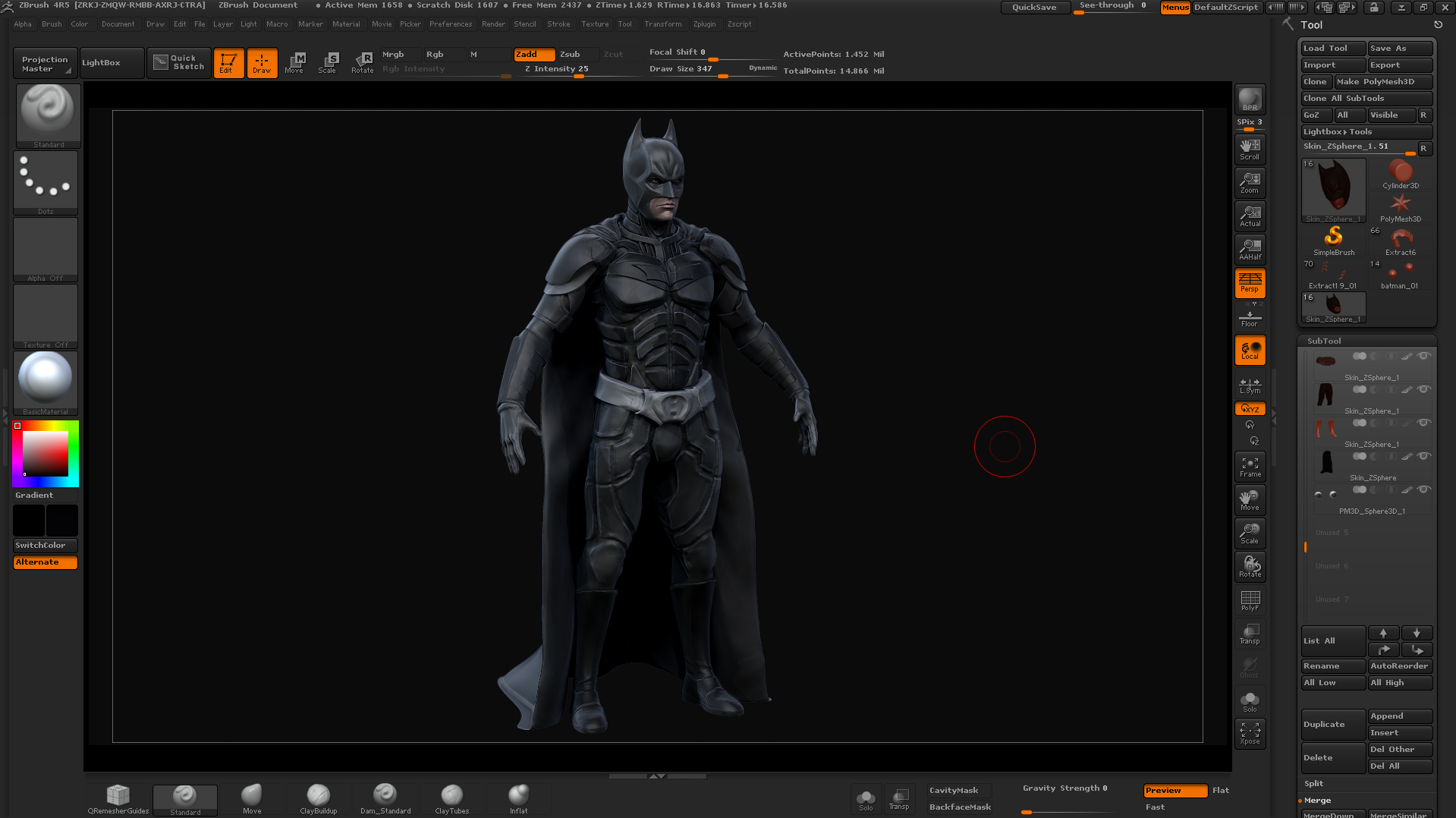This screenshot has height=818, width=1456.
Task: Toggle Solo mode in right shelf
Action: [x=1250, y=701]
